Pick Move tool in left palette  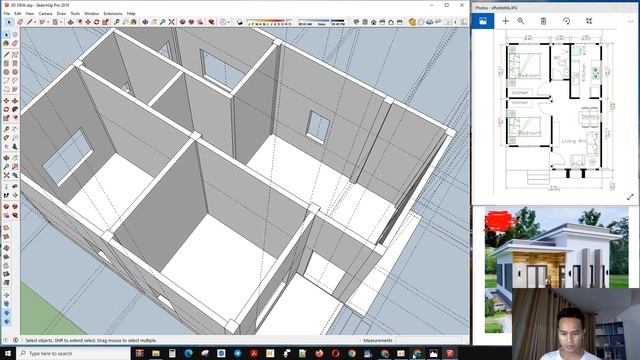6,100
